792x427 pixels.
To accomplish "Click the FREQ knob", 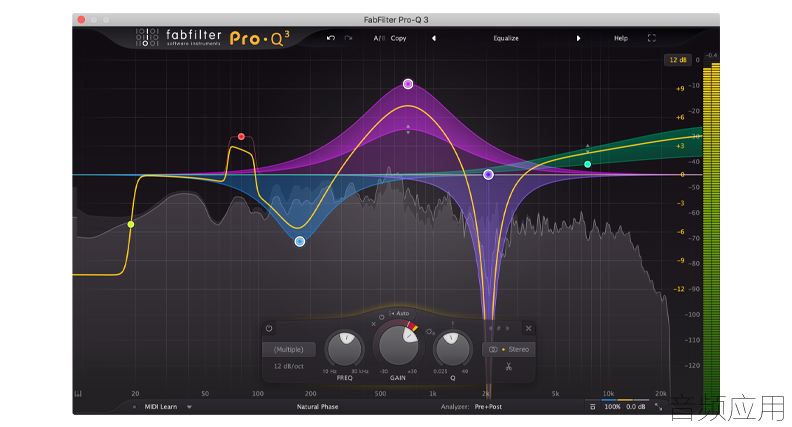I will pyautogui.click(x=345, y=349).
